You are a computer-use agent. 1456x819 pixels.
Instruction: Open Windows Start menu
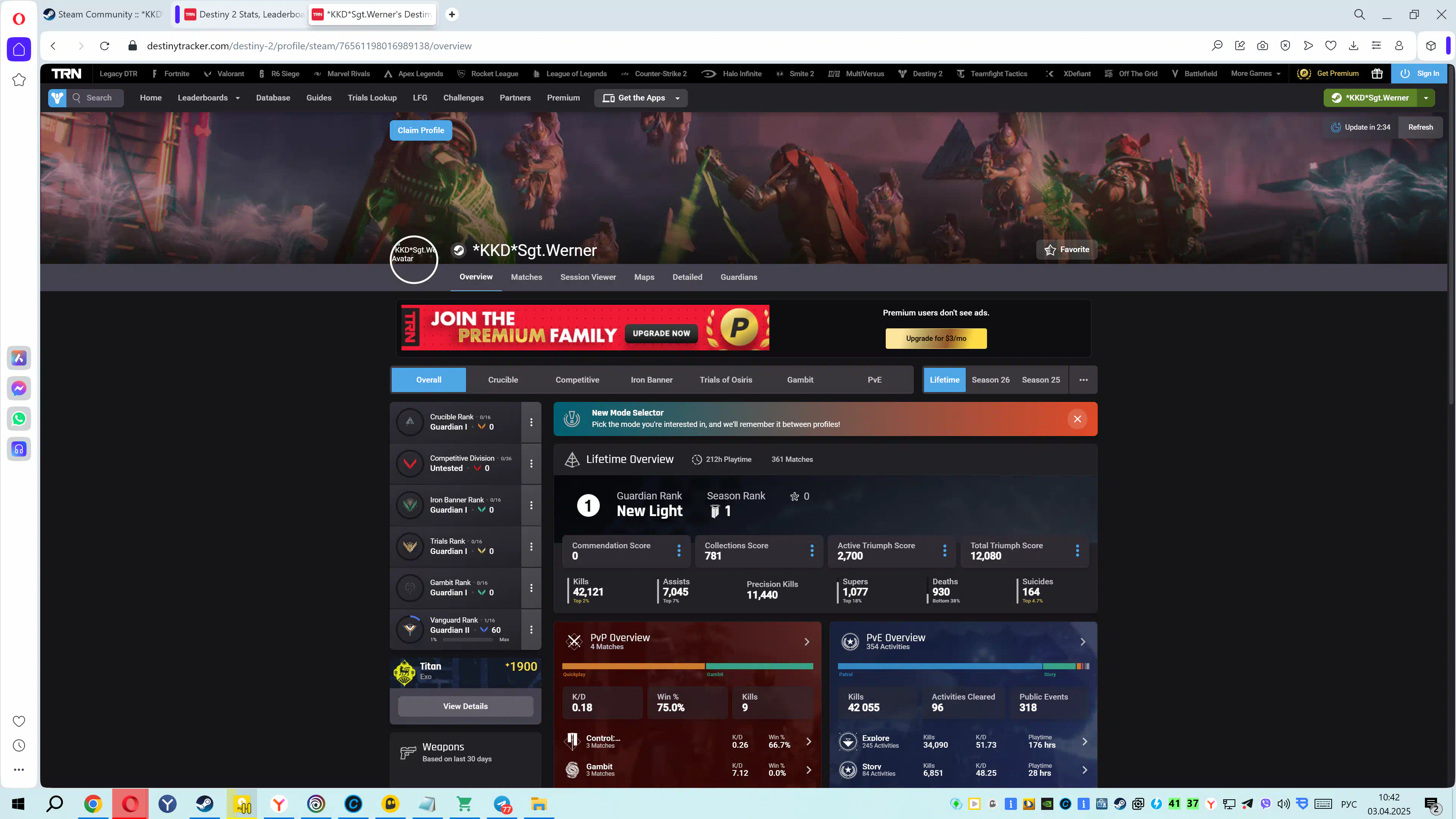coord(18,804)
